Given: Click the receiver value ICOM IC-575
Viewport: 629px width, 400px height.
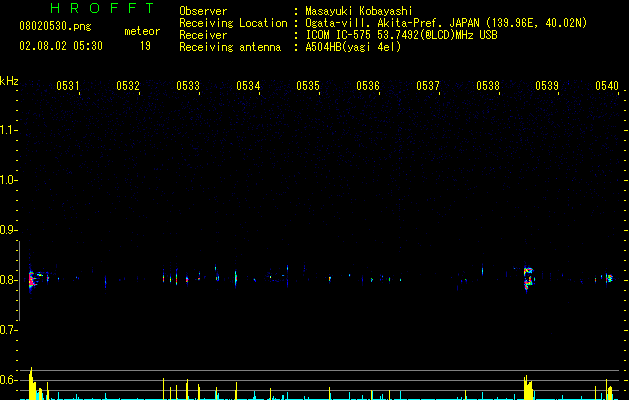Looking at the screenshot, I should click(x=401, y=35).
